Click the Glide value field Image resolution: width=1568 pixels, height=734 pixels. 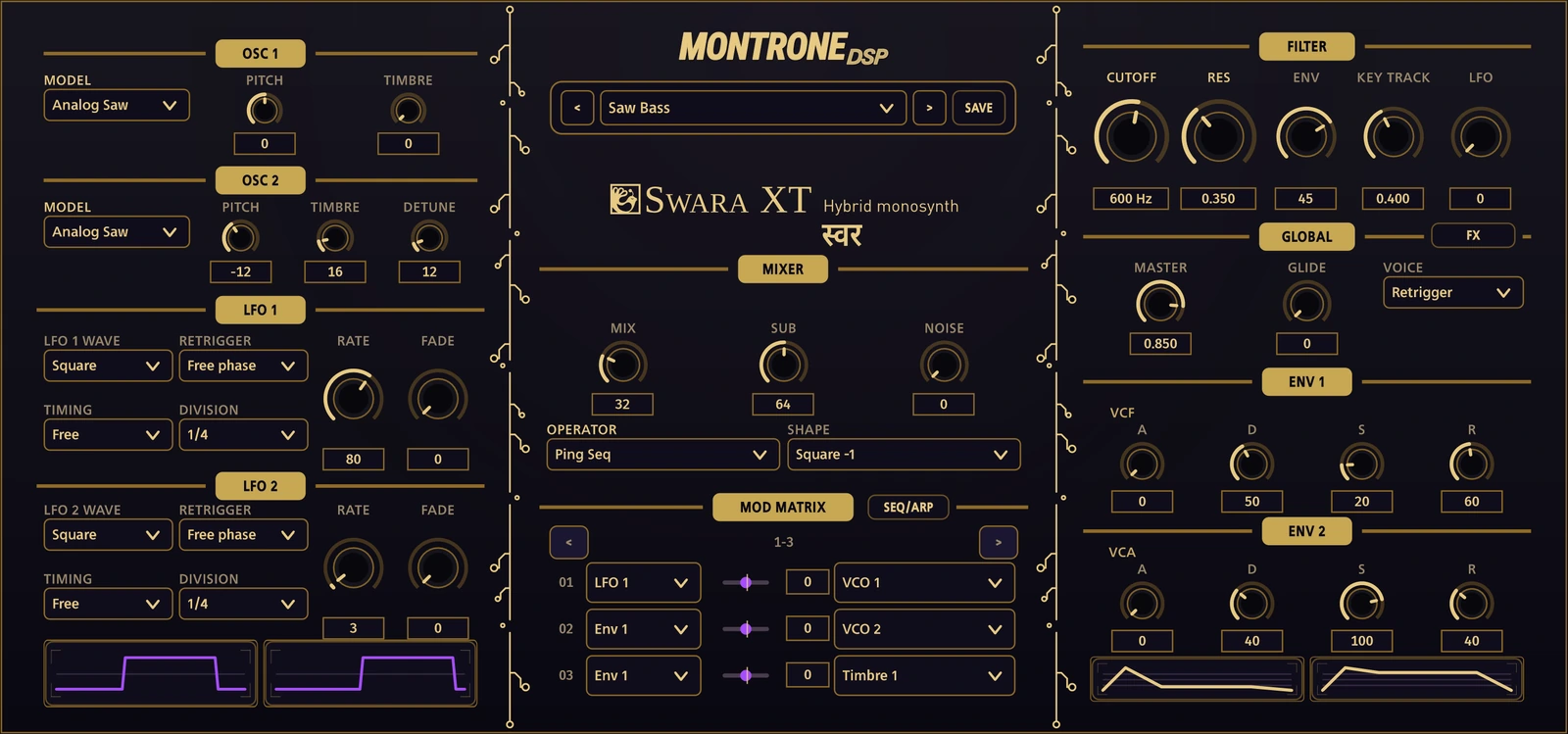[1306, 343]
